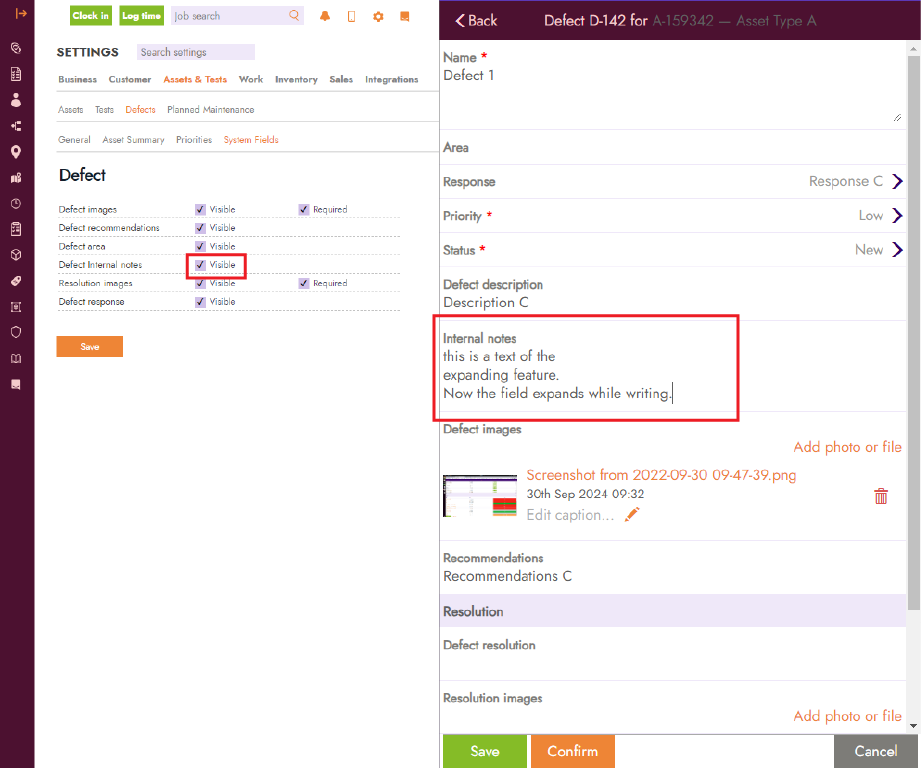The image size is (922, 768).
Task: Open the settings gear icon
Action: coord(378,16)
